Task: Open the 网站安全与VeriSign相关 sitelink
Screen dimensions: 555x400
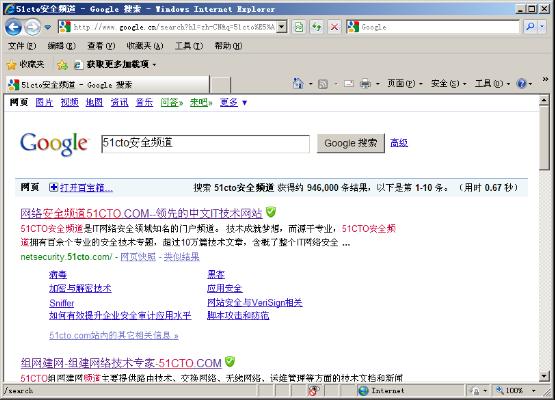Action: [x=255, y=303]
